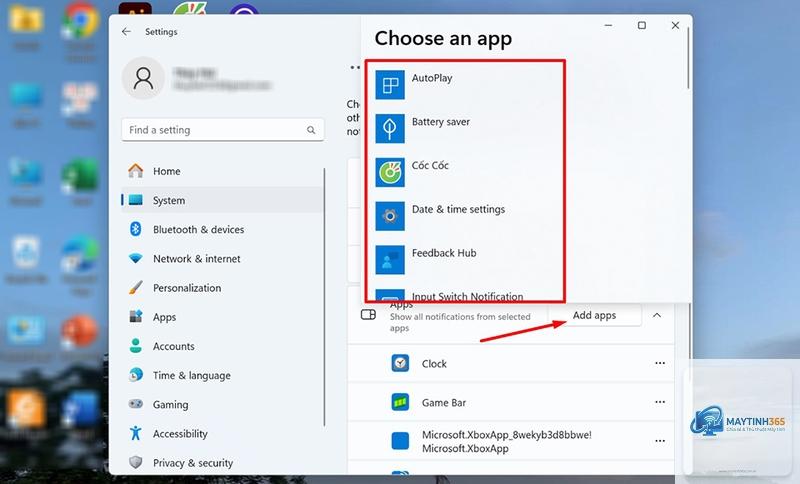Click the sidebar navigation scrollbar
Viewport: 800px width, 484px height.
click(324, 297)
